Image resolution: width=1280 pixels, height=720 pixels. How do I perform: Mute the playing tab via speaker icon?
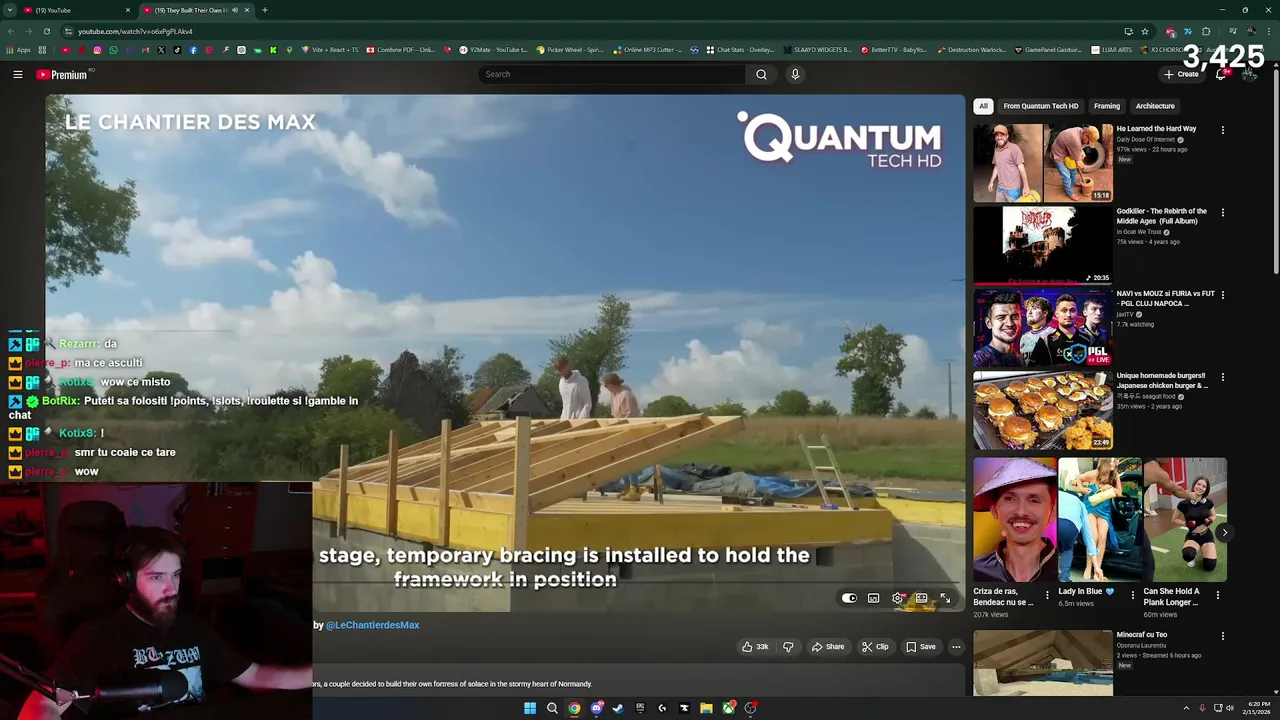[234, 10]
